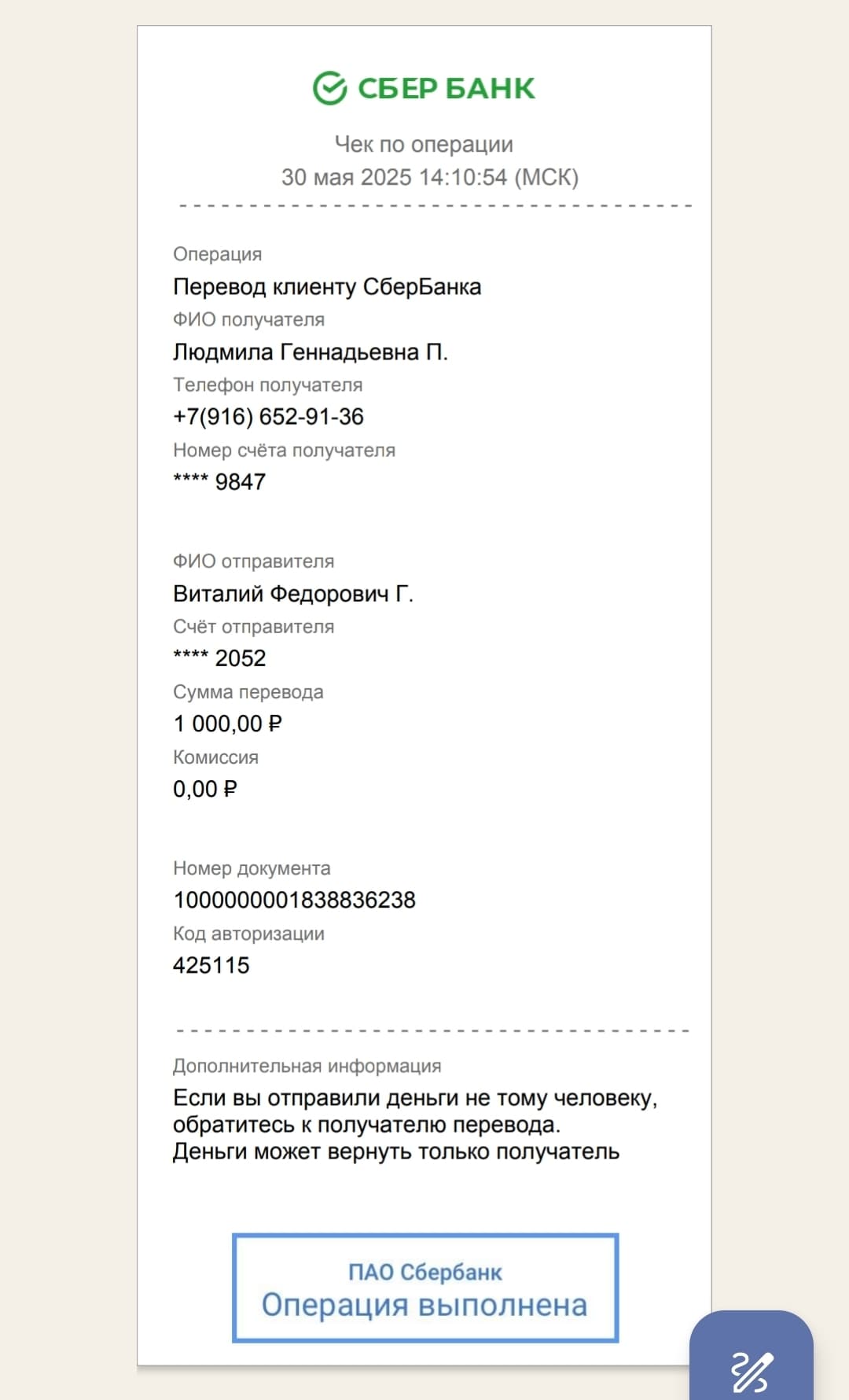Click the commission value 0,00 ₽
The height and width of the screenshot is (1400, 849).
click(x=204, y=789)
